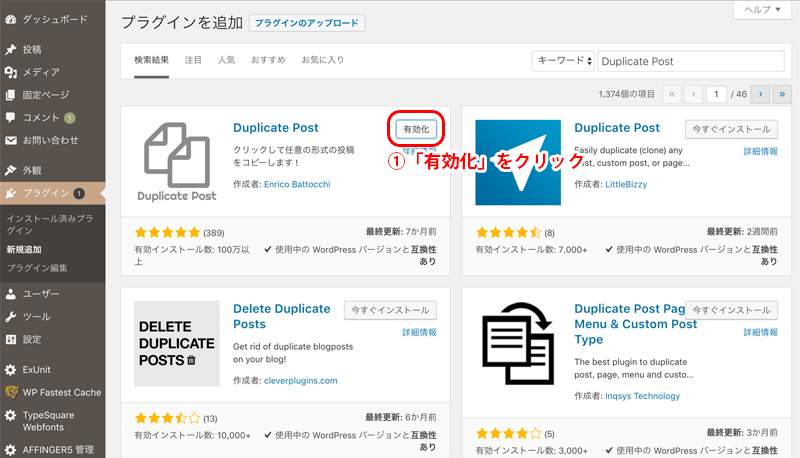Click the cheetah icon for WP Fastest Cache
This screenshot has height=458, width=800.
point(11,392)
